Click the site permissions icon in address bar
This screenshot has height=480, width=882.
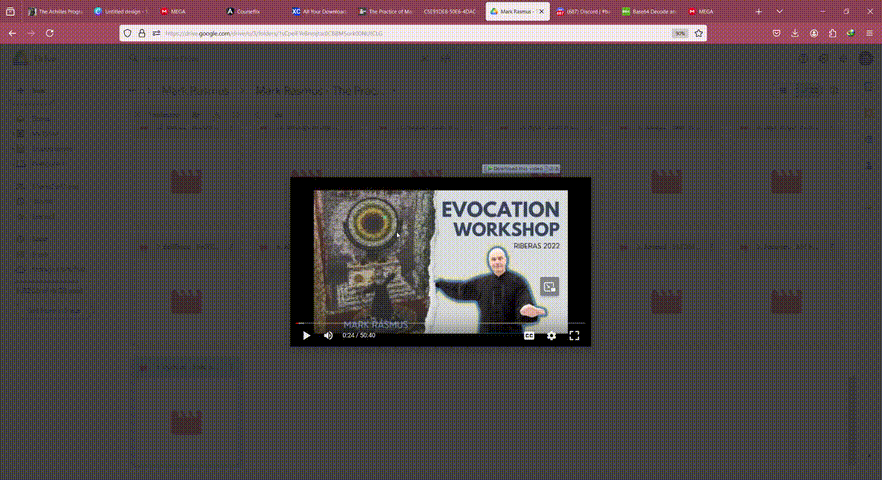(x=156, y=33)
